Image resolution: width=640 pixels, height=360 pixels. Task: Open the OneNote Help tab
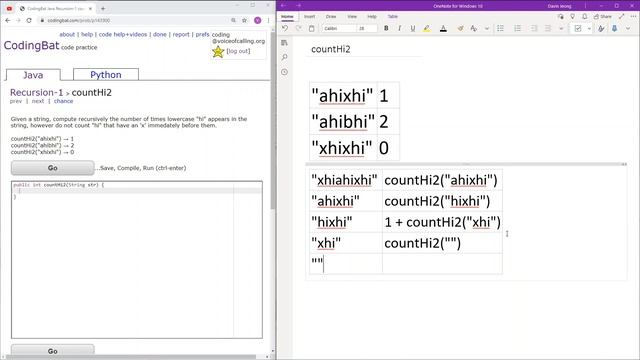tap(372, 17)
